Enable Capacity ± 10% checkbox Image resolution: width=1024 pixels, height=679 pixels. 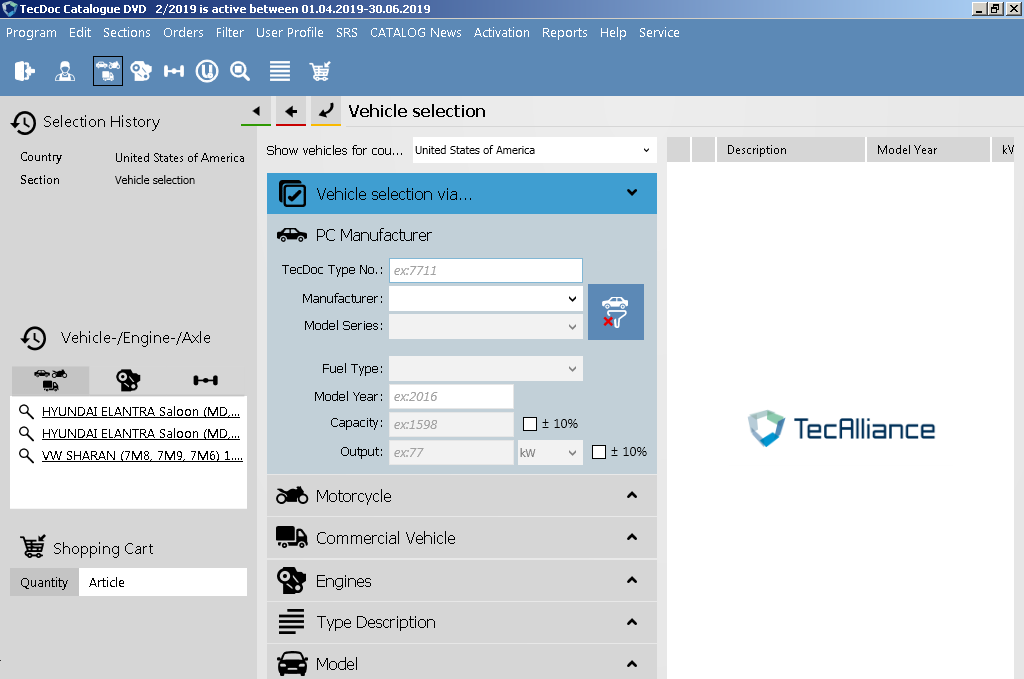[x=530, y=424]
